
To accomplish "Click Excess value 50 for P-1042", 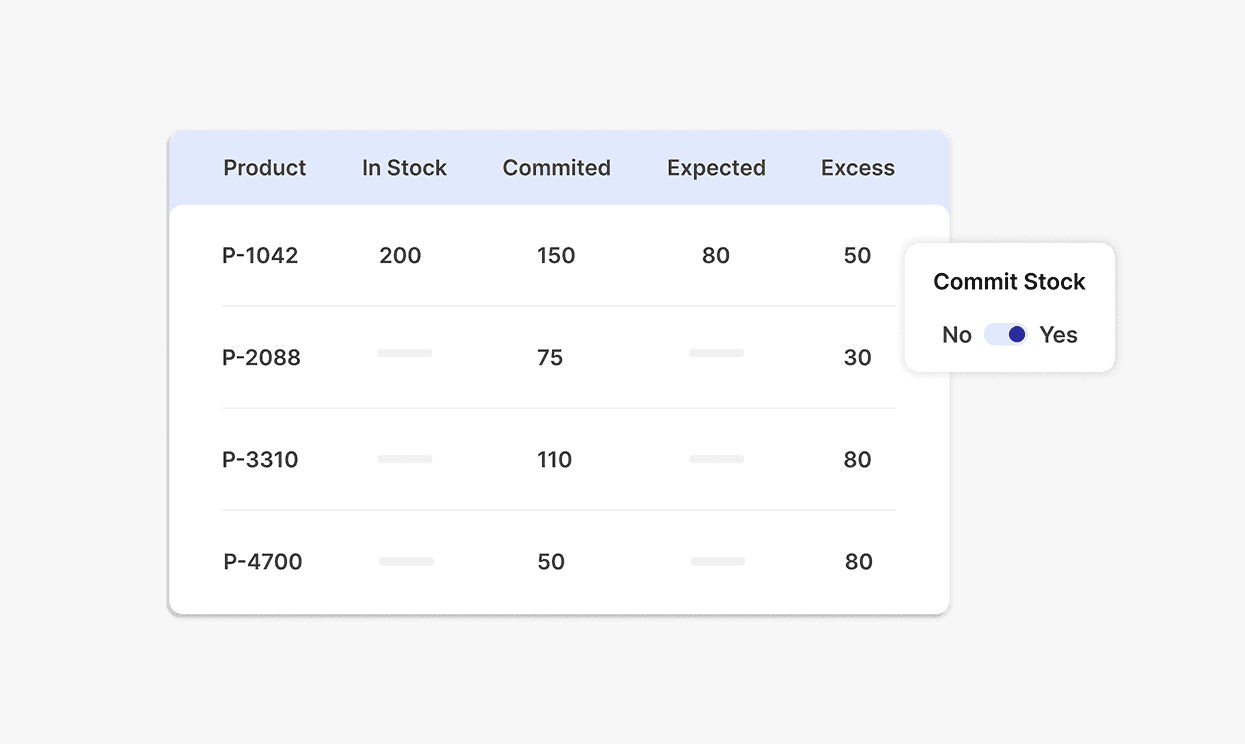I will (x=857, y=255).
